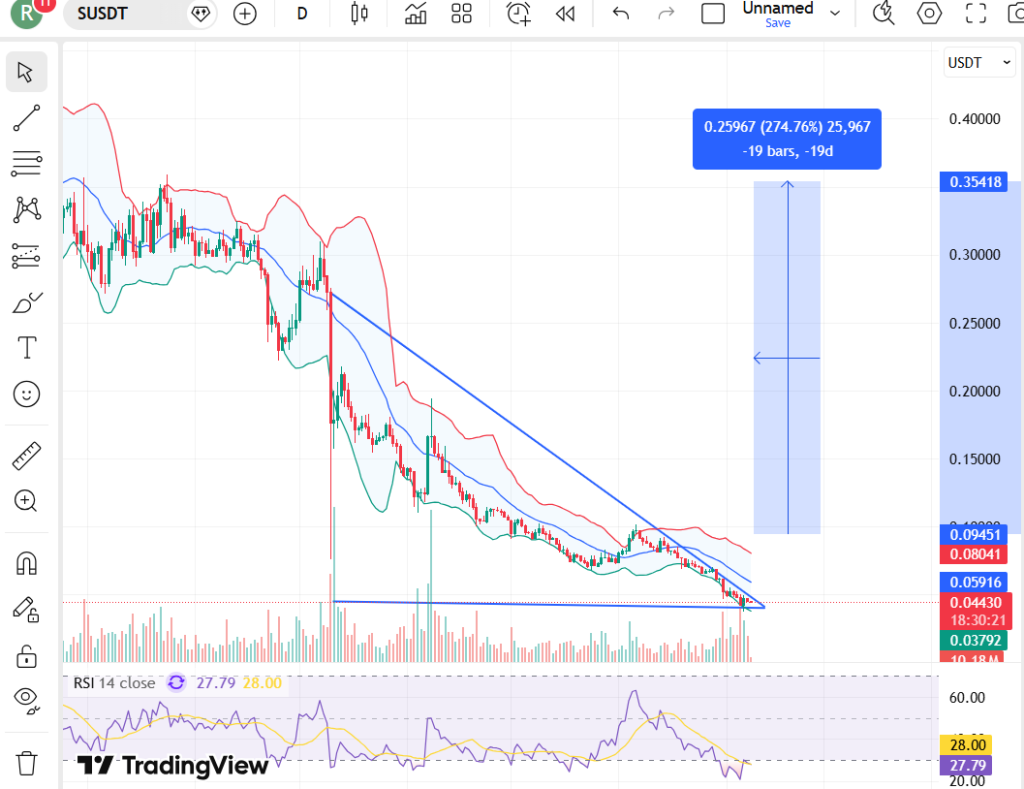Open the USDT currency dropdown
Viewport: 1024px width, 789px height.
[978, 62]
